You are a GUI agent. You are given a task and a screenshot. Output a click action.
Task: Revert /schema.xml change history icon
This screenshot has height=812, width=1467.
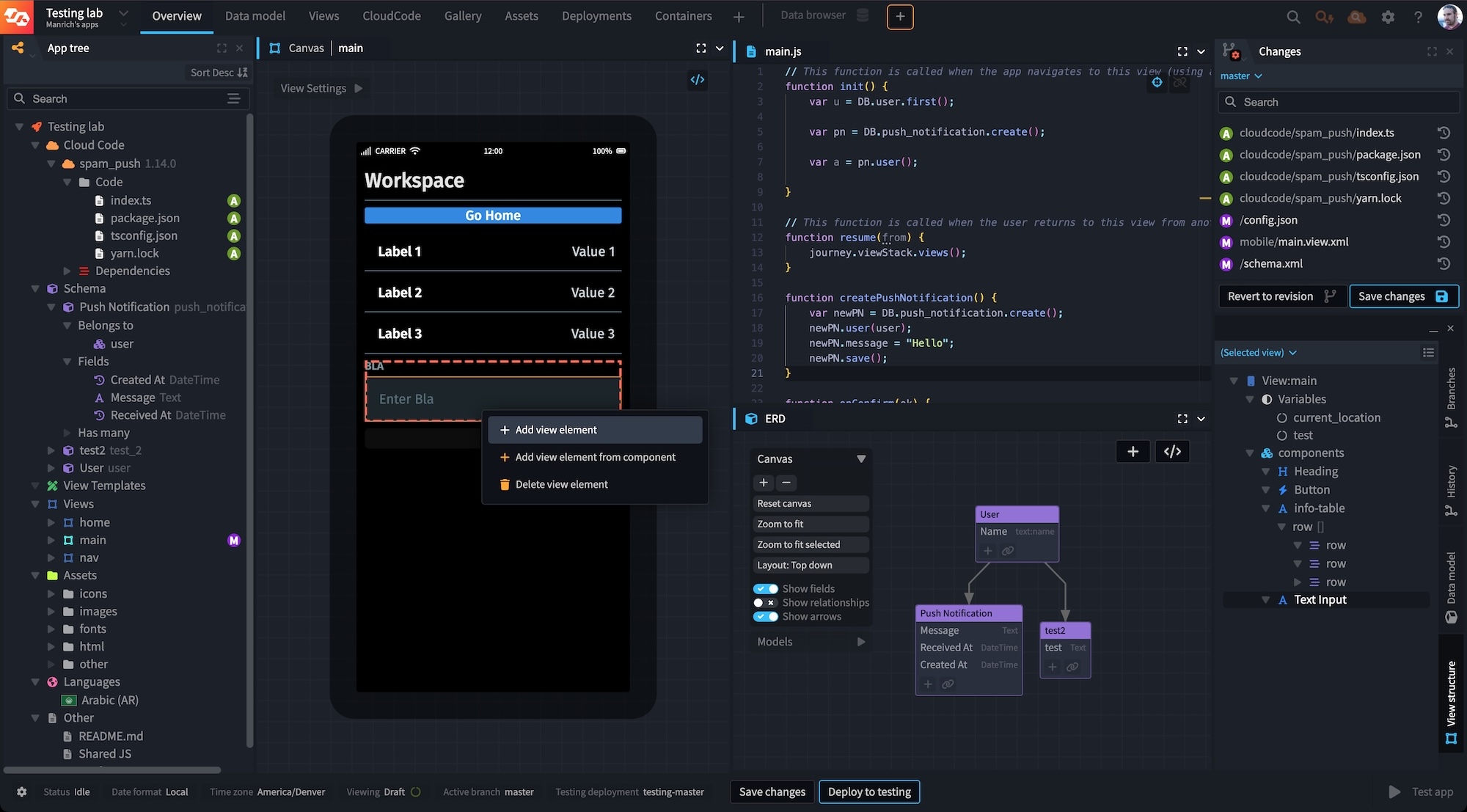point(1444,263)
